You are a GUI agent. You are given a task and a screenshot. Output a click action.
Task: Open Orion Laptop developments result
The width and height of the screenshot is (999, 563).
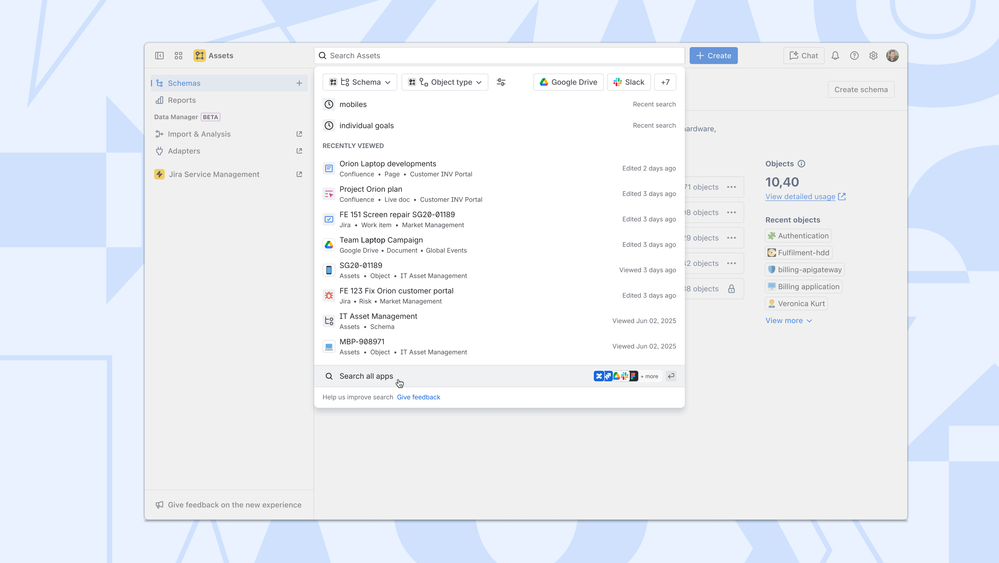(500, 168)
